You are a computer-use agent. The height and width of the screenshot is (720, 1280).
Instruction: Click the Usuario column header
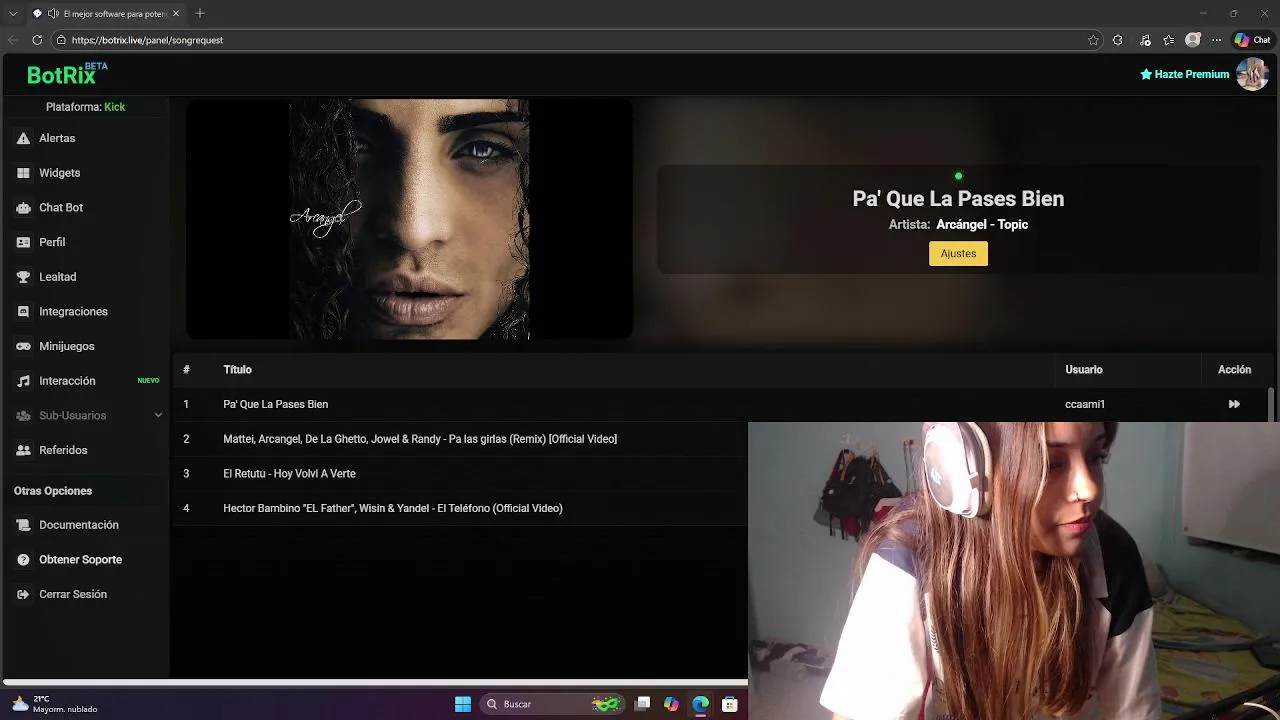(x=1083, y=370)
